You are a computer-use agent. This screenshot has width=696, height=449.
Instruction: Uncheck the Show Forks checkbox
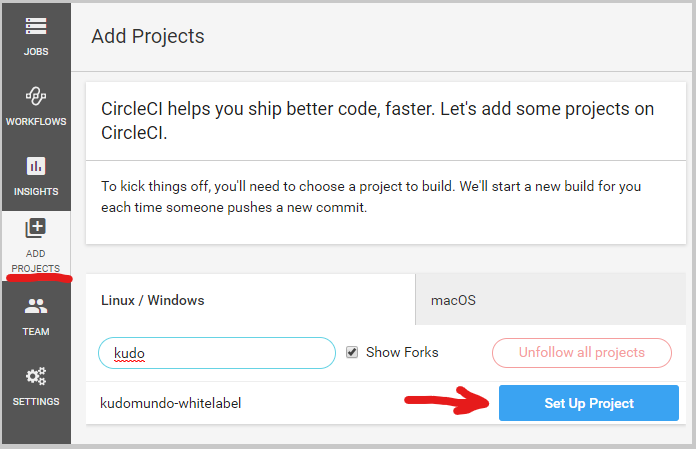[x=352, y=352]
